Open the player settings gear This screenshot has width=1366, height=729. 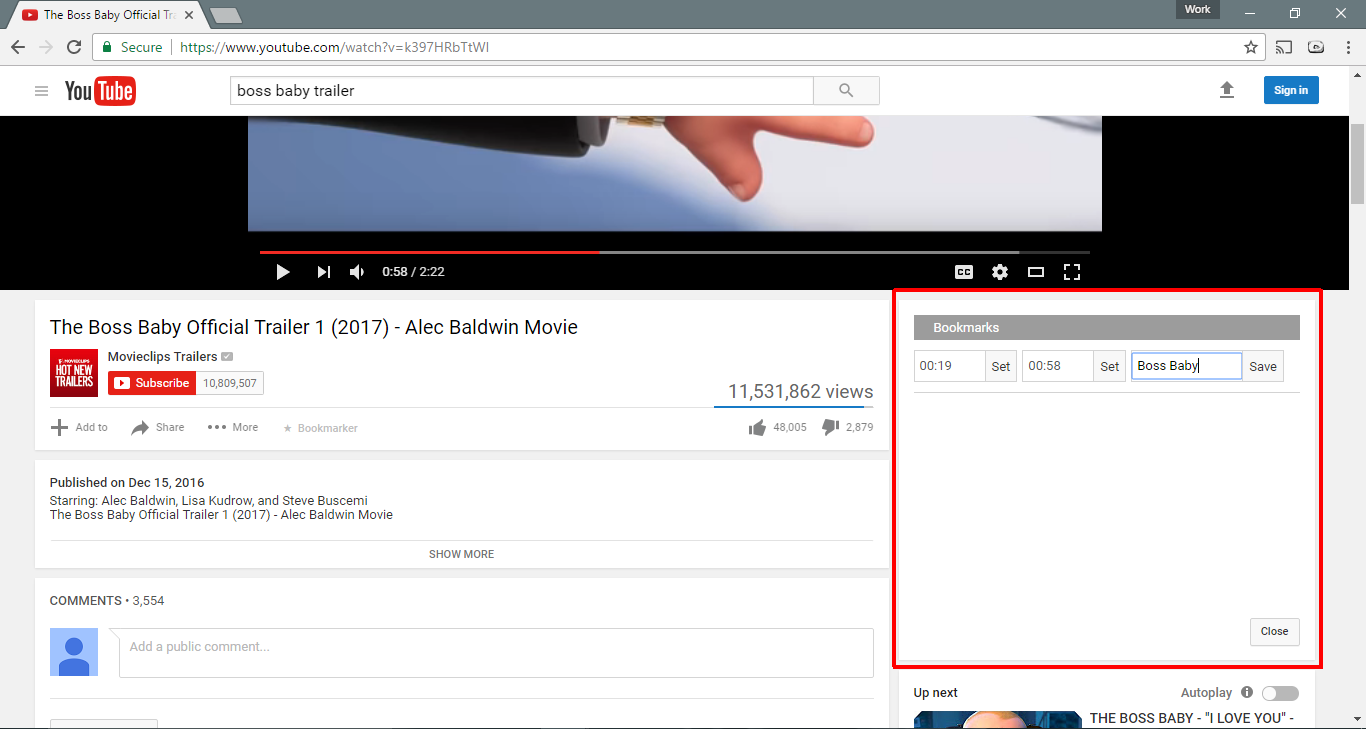(1000, 272)
